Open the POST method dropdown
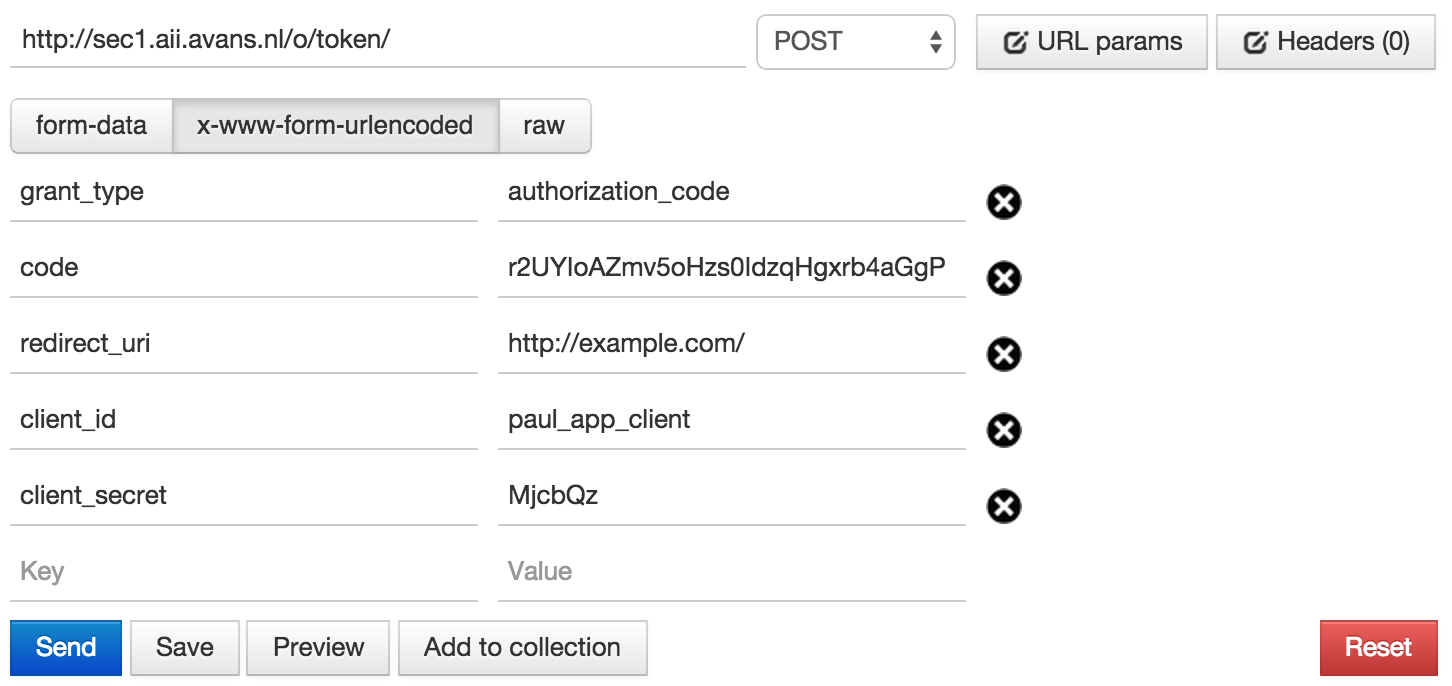 pos(856,42)
